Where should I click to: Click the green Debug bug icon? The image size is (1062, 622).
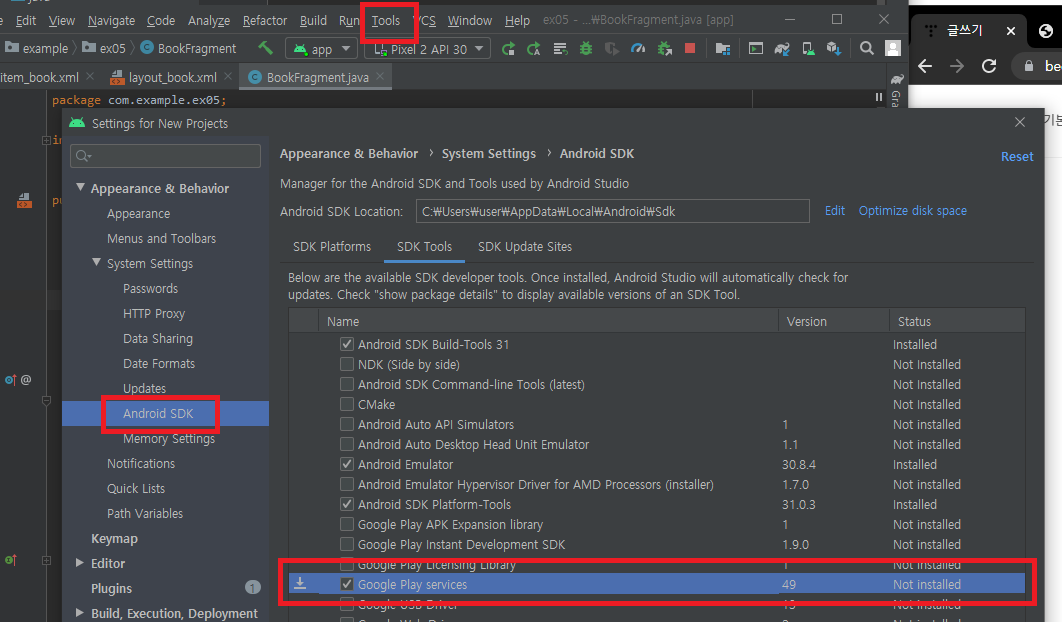click(x=586, y=49)
